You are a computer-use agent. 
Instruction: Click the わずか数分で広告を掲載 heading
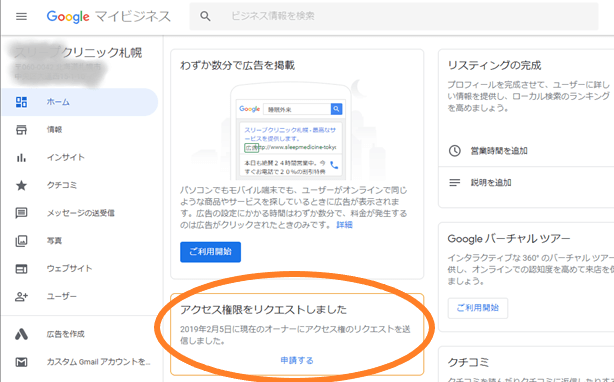237,65
